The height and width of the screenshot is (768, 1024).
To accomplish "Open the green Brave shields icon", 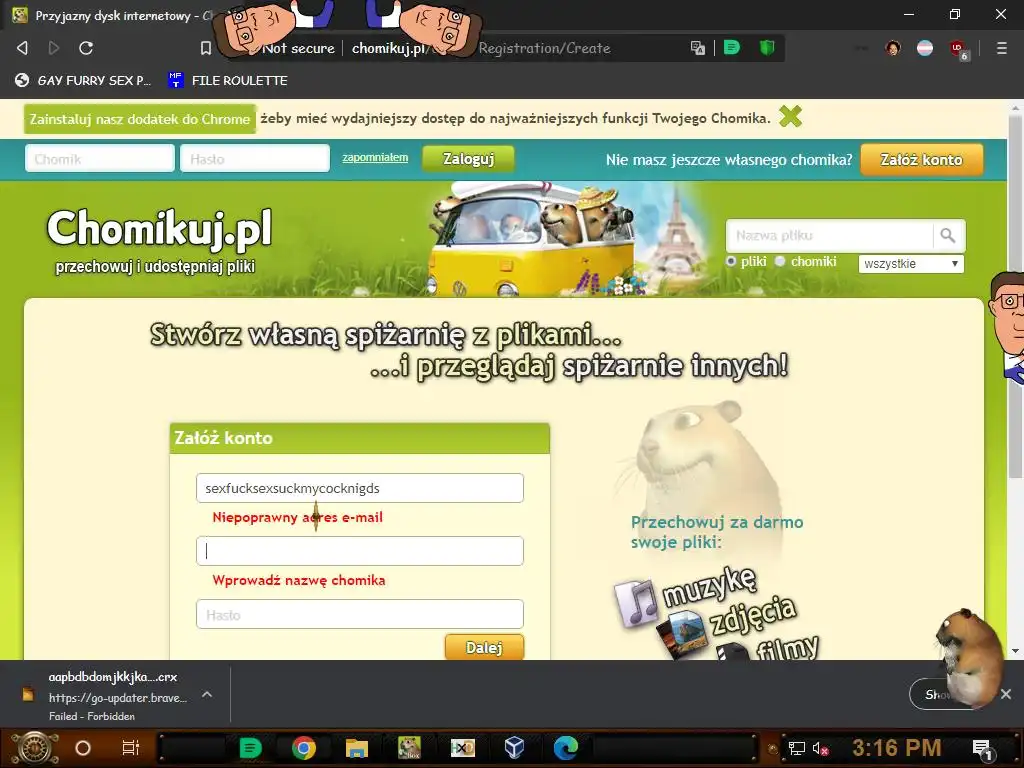I will pyautogui.click(x=767, y=47).
